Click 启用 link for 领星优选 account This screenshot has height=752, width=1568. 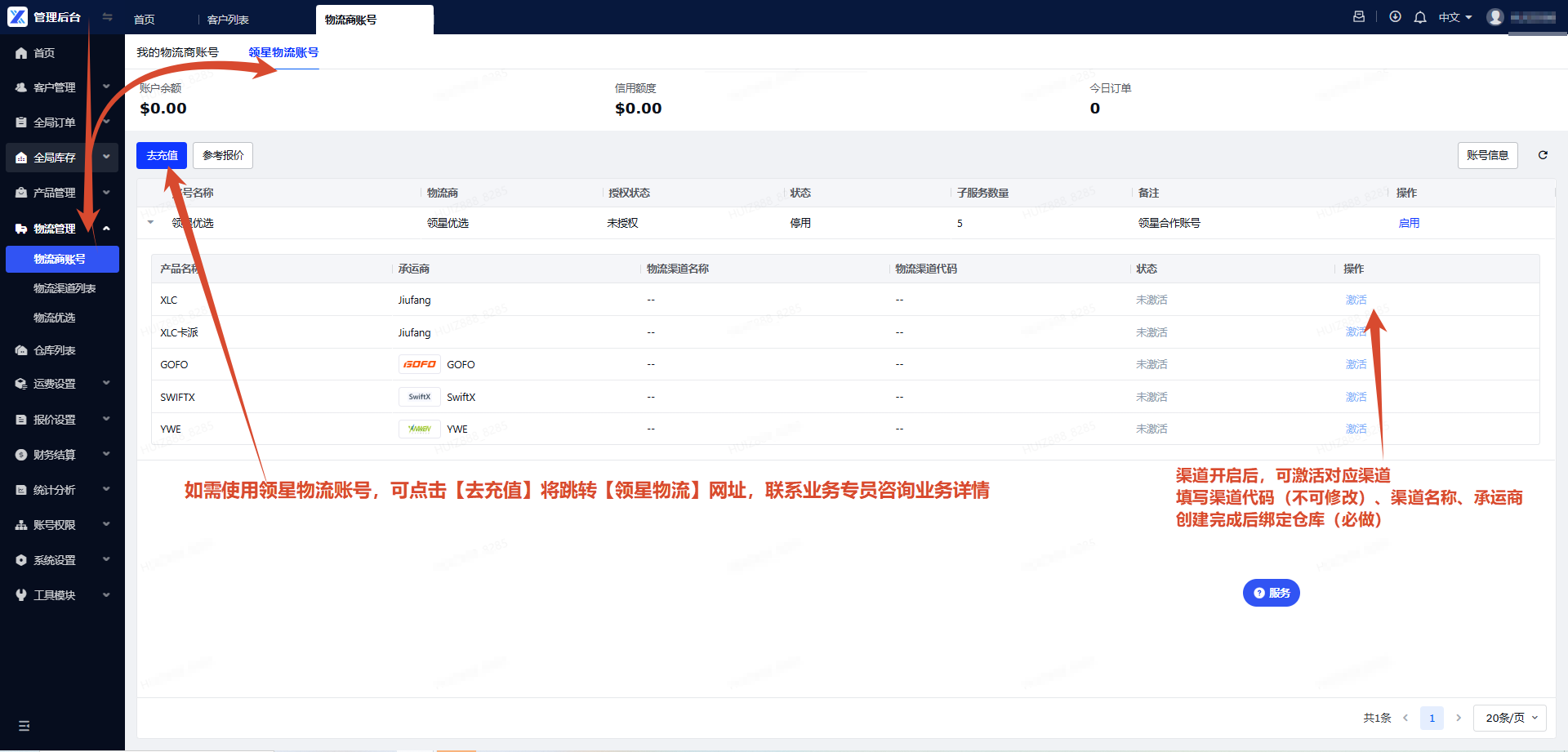1409,223
